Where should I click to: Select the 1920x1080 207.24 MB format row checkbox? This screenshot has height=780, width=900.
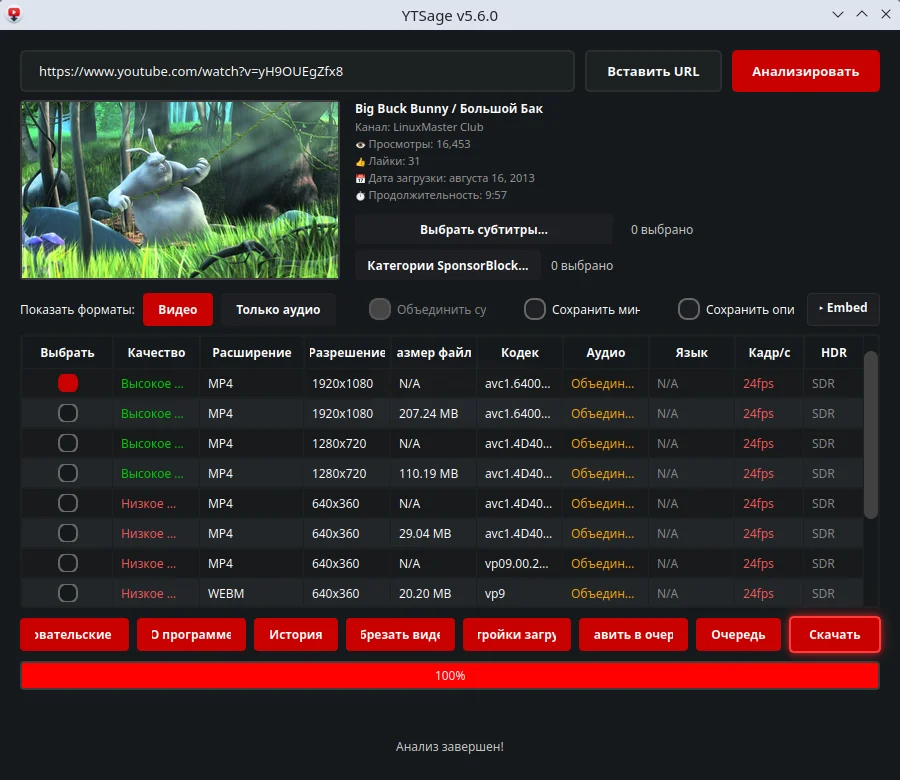coord(68,413)
